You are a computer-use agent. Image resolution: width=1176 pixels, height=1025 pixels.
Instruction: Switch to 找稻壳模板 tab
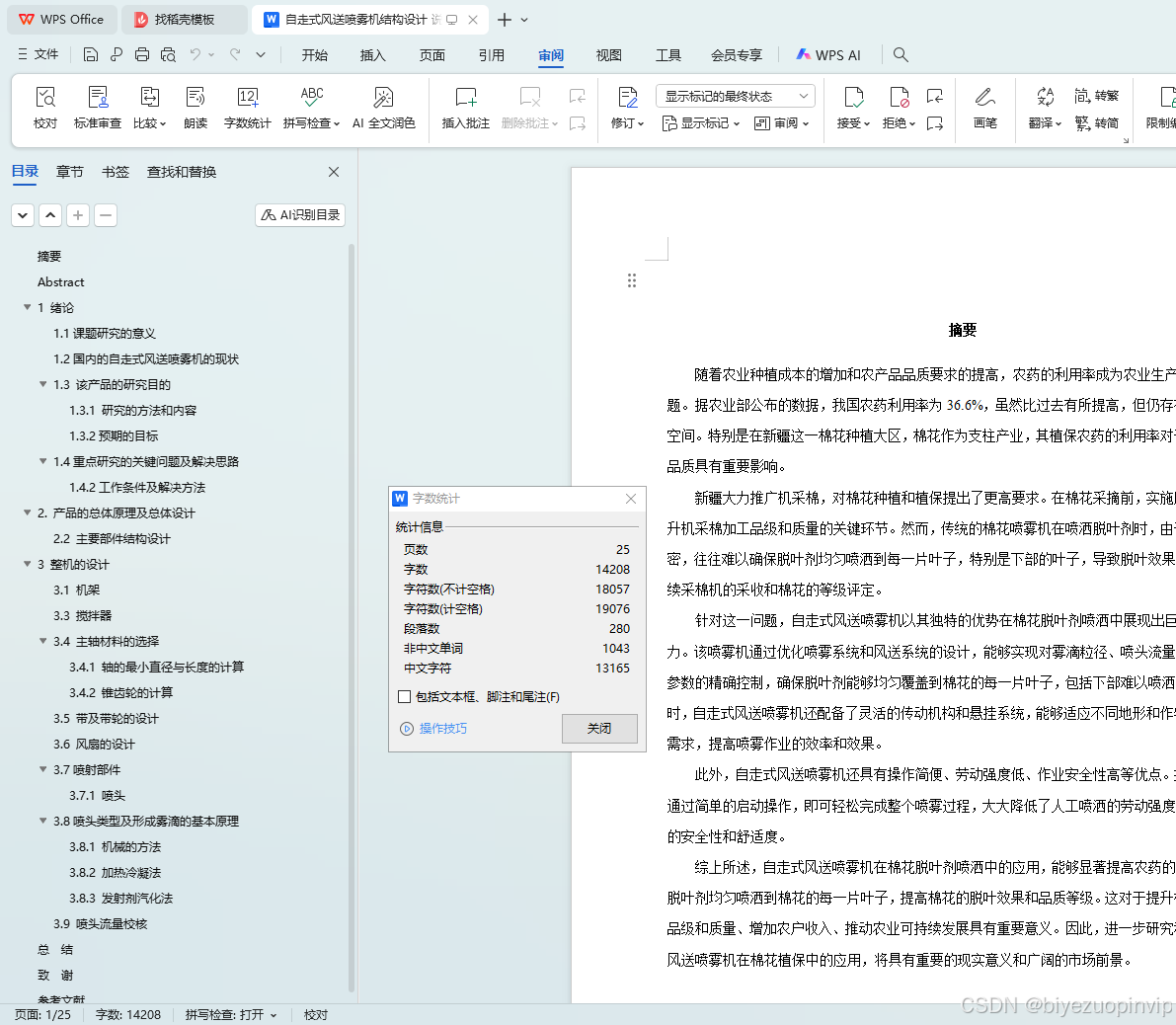185,20
